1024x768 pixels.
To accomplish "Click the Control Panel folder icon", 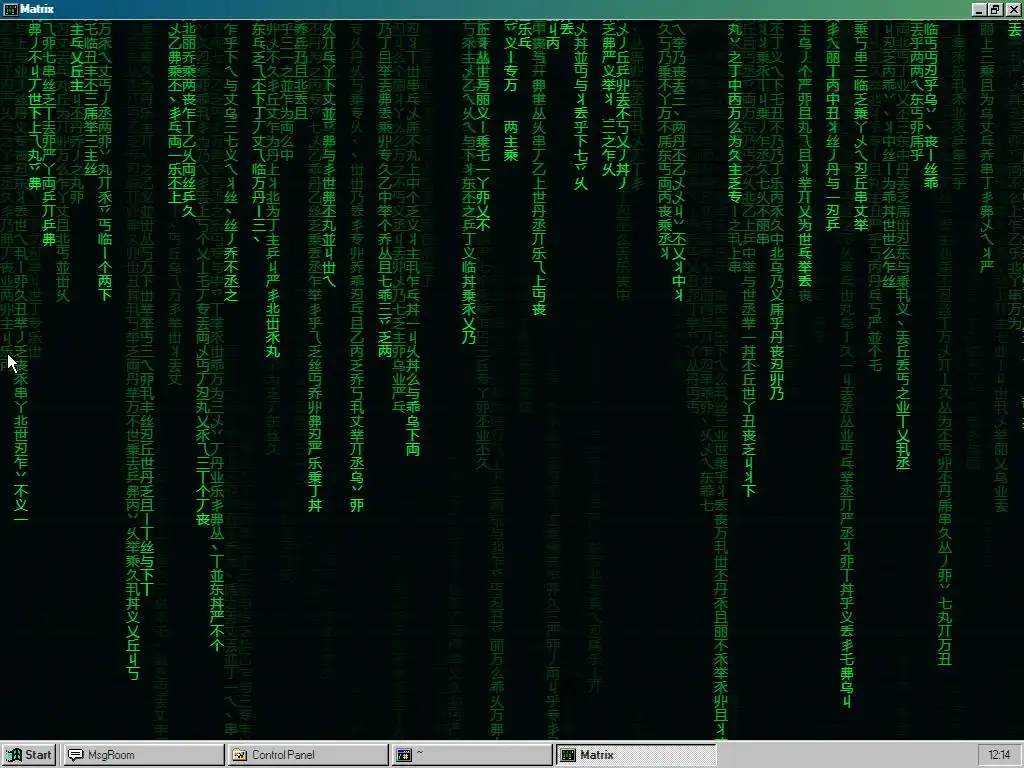I will (x=240, y=755).
